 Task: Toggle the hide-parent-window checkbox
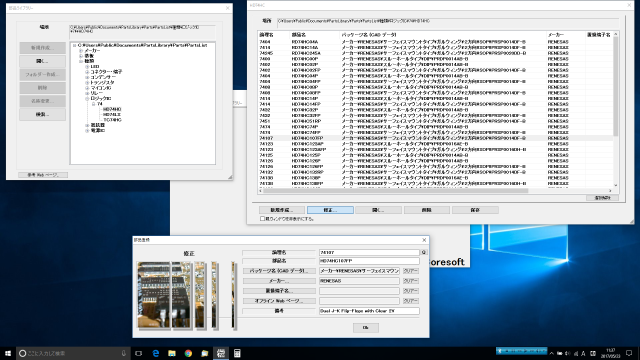pos(262,219)
